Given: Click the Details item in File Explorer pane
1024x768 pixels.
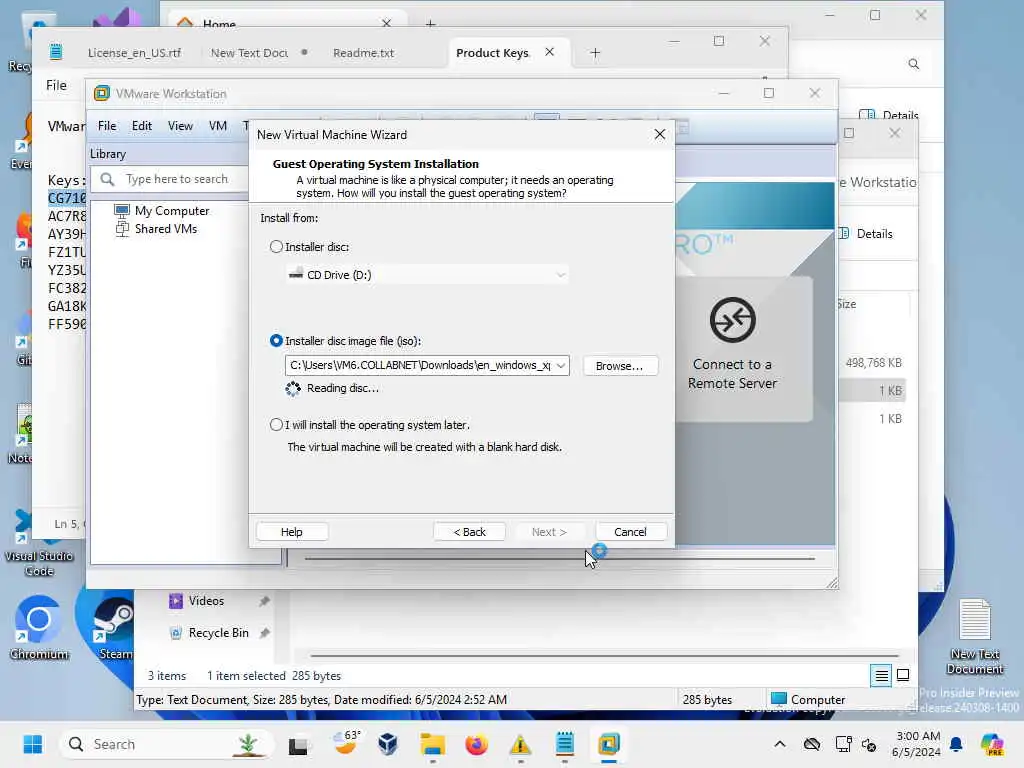Looking at the screenshot, I should click(867, 234).
